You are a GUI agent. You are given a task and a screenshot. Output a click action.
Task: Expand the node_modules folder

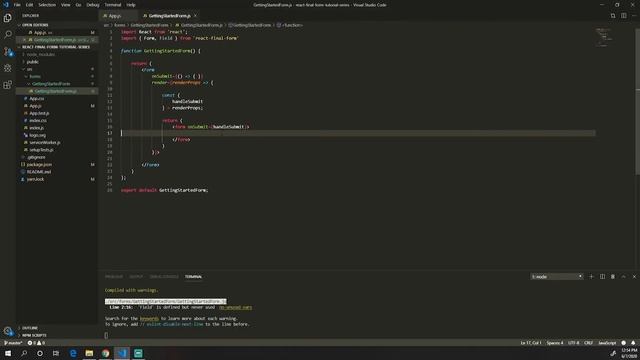coord(57,54)
